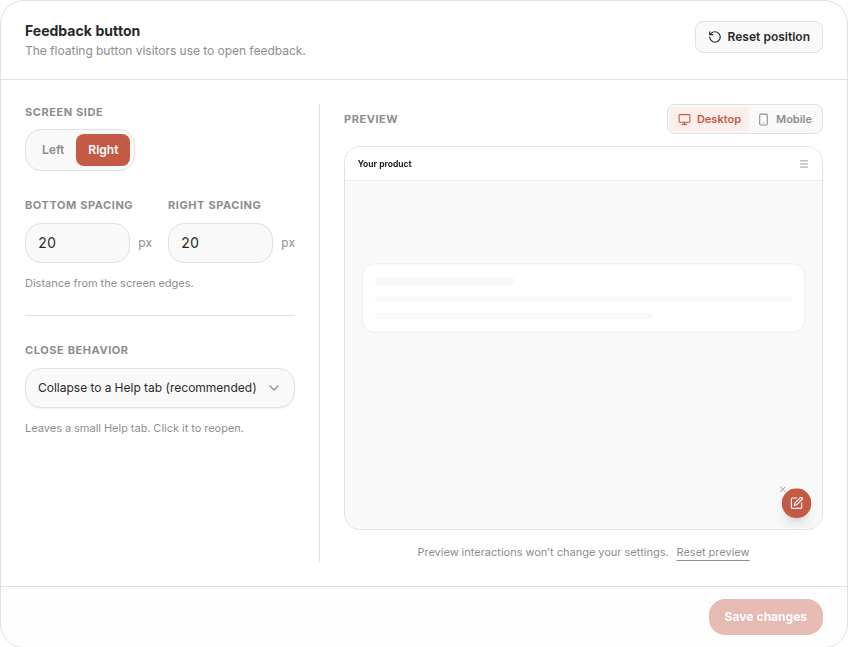Focus the Bottom spacing input field
848x647 pixels.
(x=77, y=243)
